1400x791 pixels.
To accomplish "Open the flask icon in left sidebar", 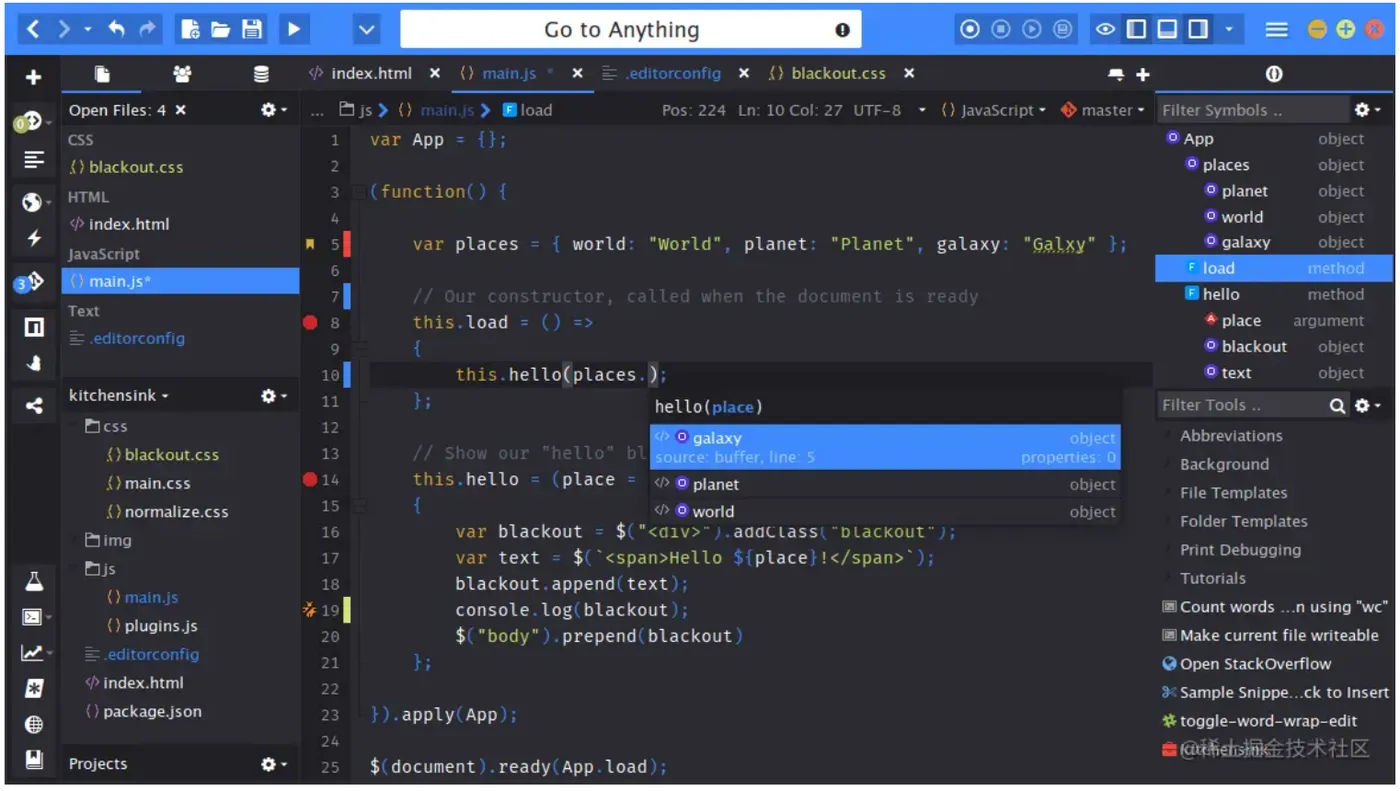I will pyautogui.click(x=34, y=581).
